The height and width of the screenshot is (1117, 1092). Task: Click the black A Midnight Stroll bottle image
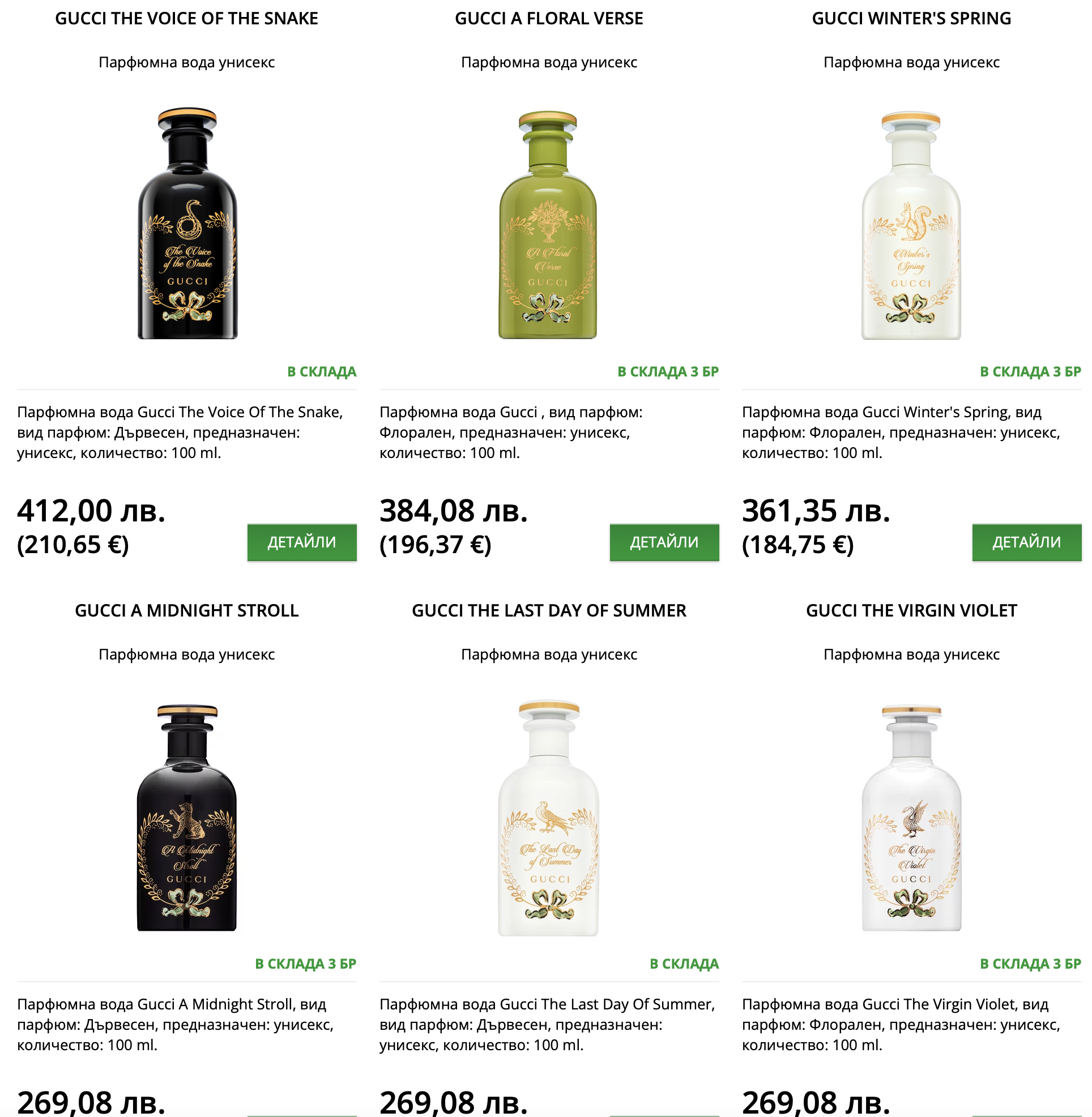pyautogui.click(x=187, y=818)
